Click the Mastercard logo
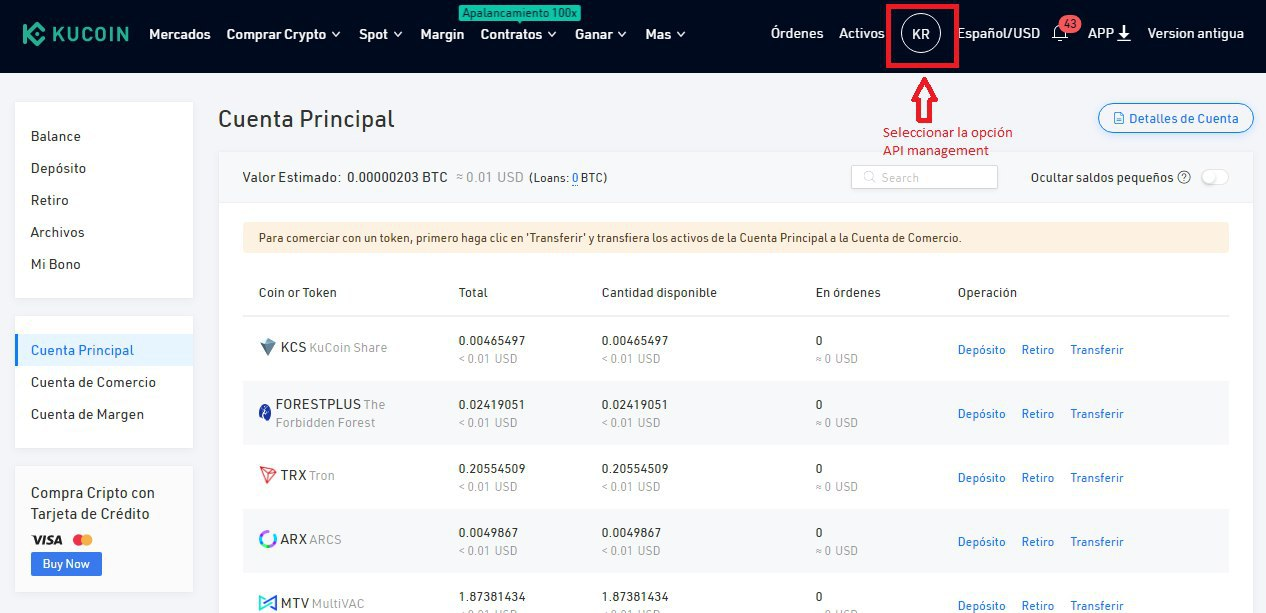 point(82,540)
